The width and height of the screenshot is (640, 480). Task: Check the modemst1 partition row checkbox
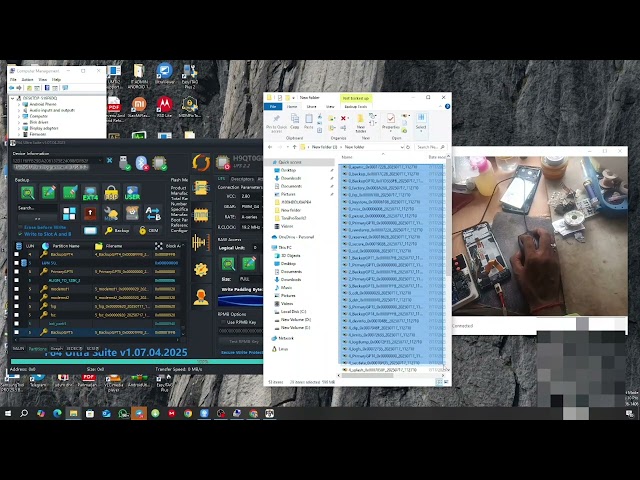16,289
